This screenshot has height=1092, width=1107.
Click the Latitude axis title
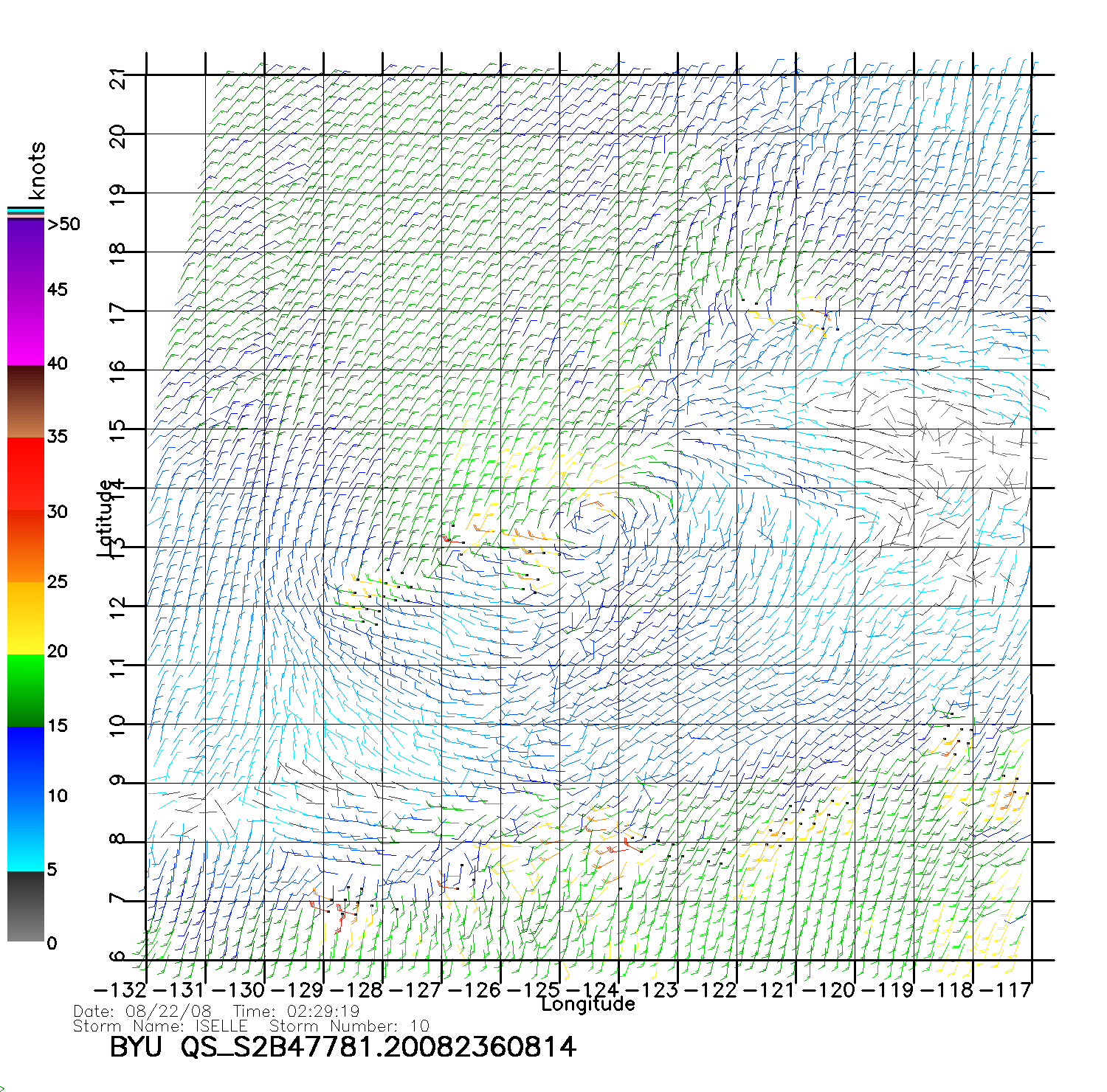106,518
